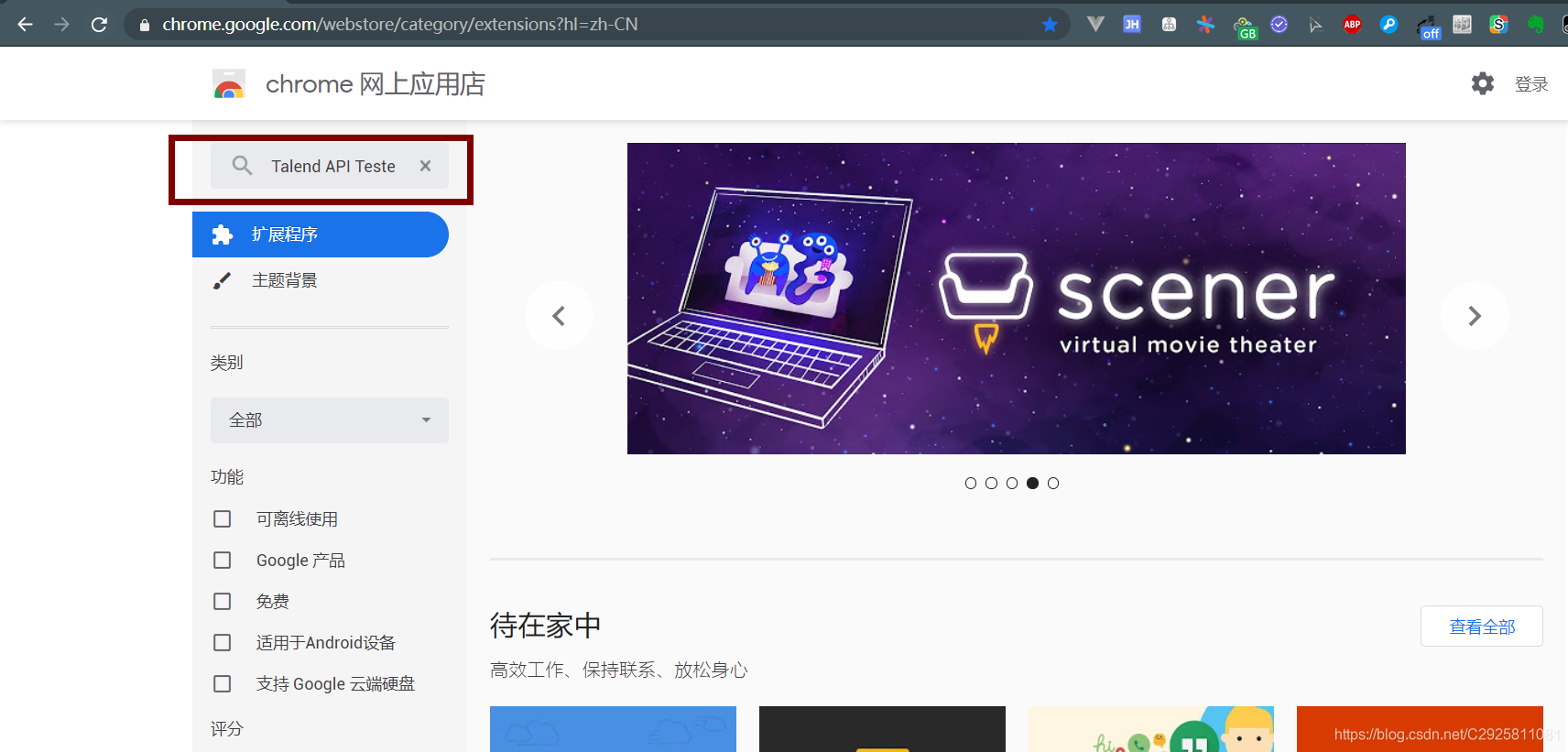Image resolution: width=1568 pixels, height=752 pixels.
Task: Reload the current page
Action: tap(99, 25)
